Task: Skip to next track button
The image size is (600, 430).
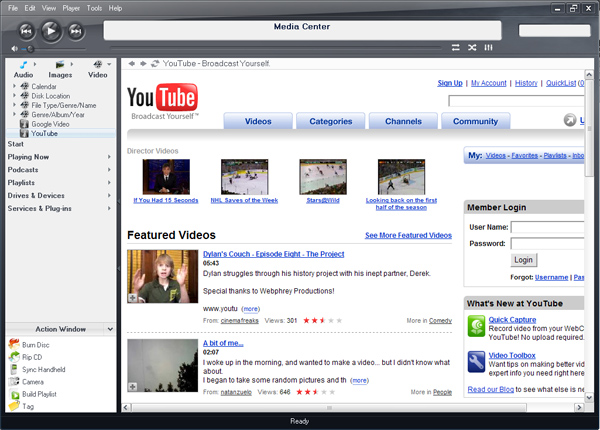Action: coord(76,31)
